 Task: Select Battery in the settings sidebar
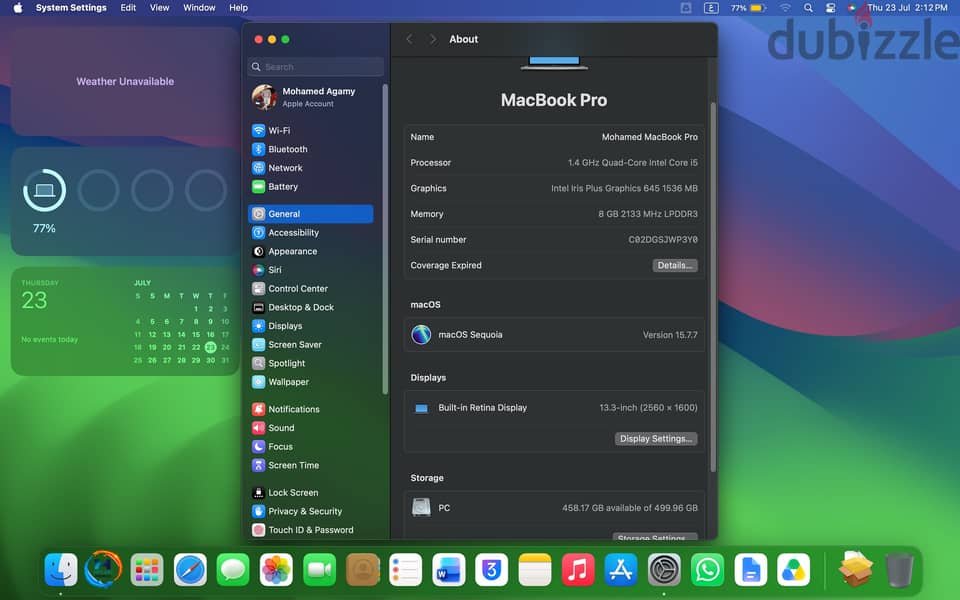pos(311,187)
